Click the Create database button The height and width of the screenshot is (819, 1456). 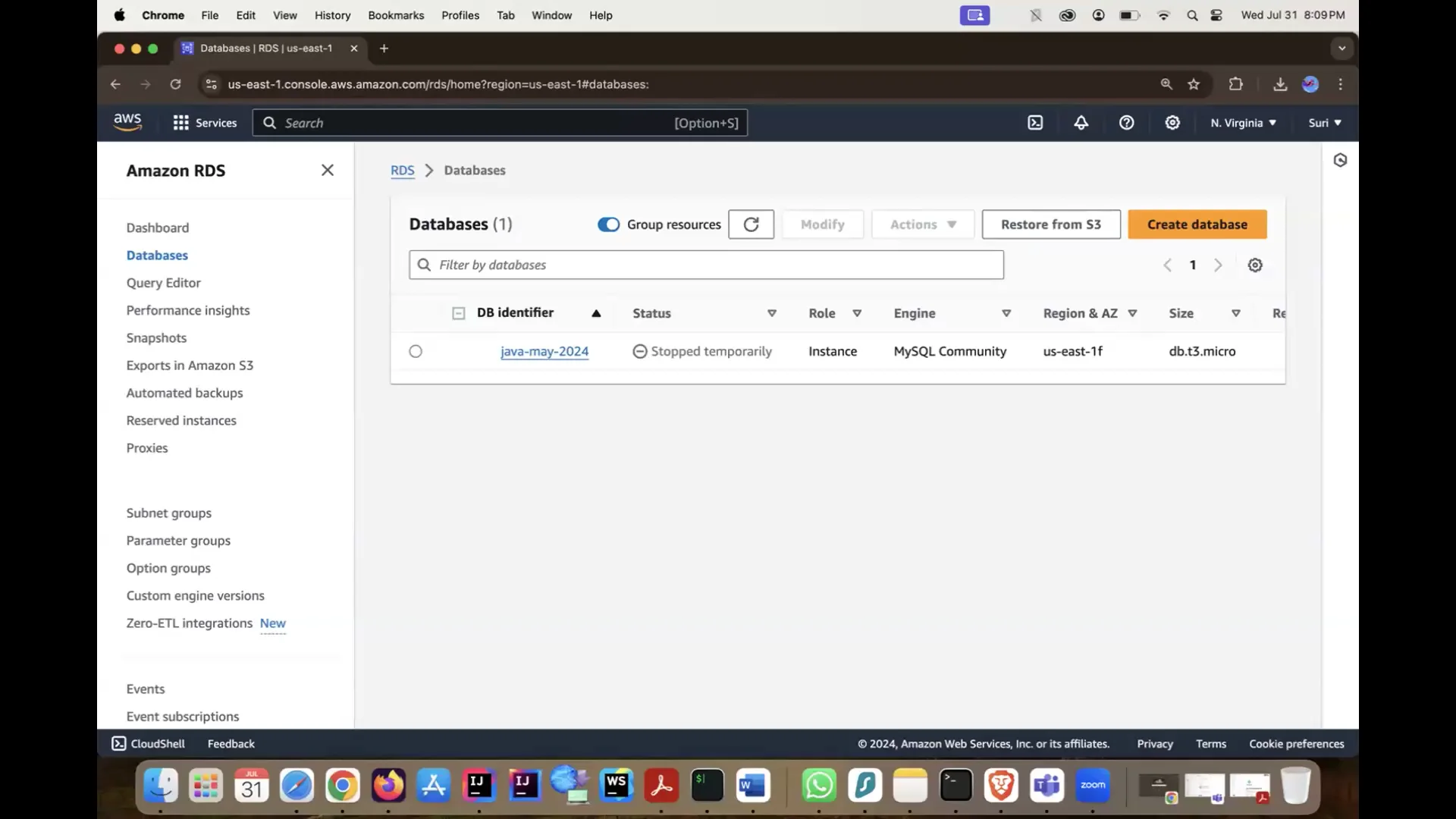tap(1197, 224)
